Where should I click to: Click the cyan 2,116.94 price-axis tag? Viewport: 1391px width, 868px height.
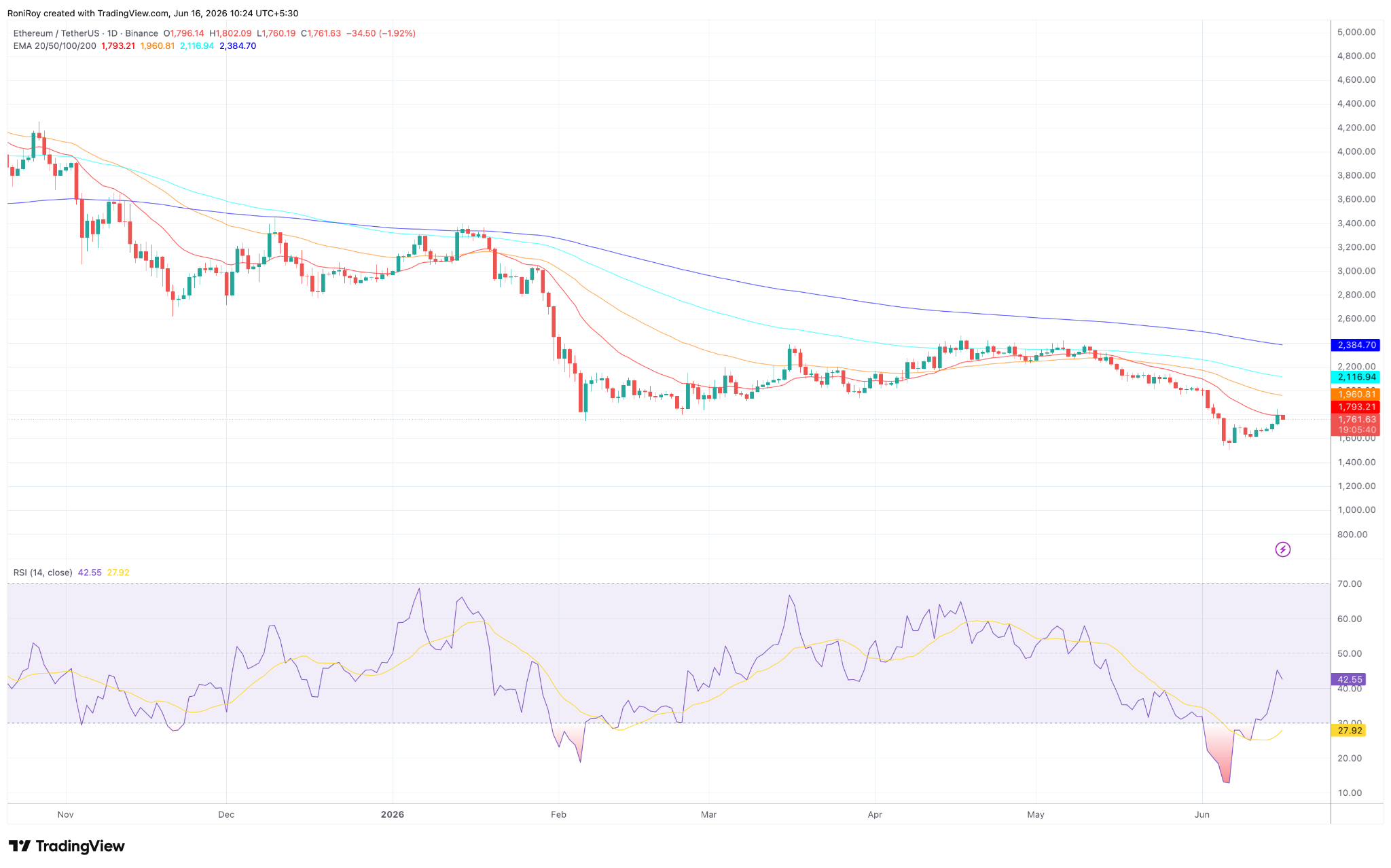click(x=1356, y=377)
